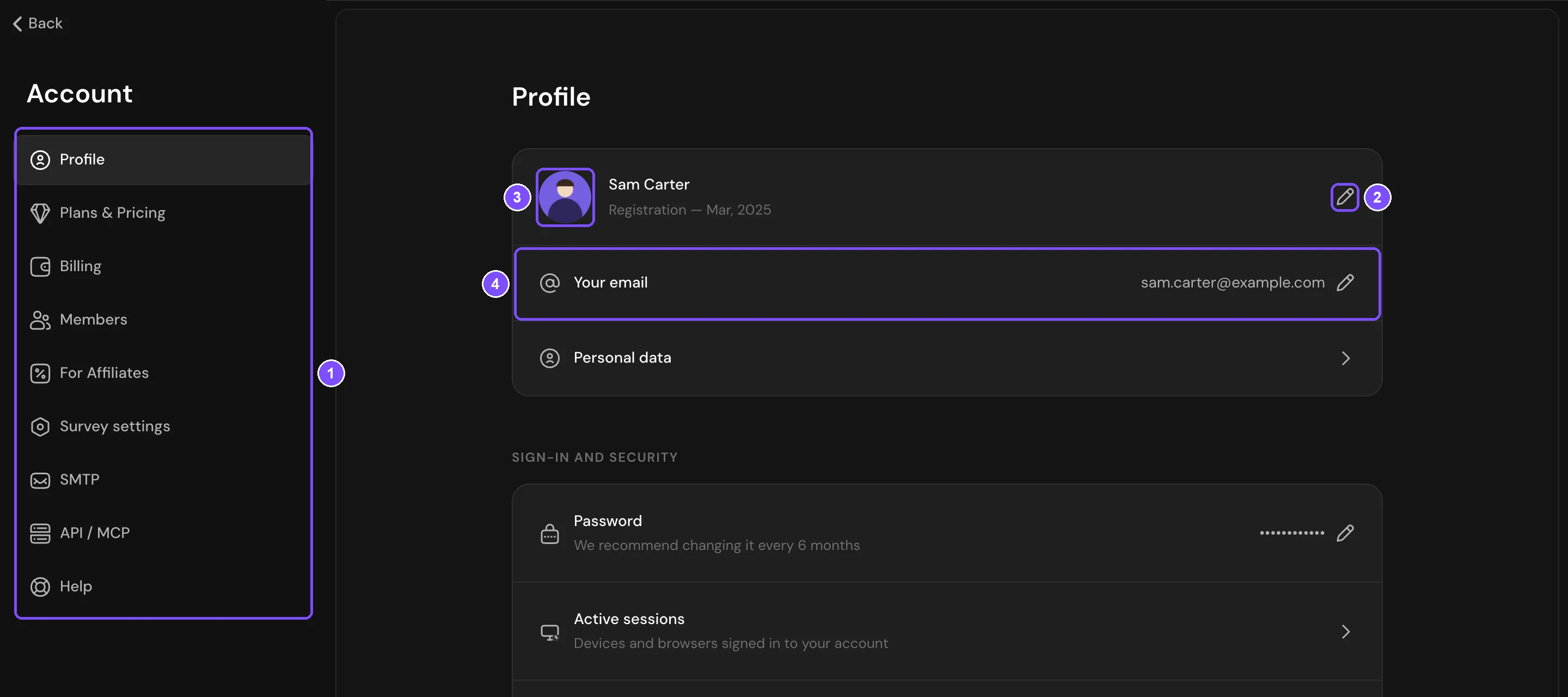
Task: Click the profile circle icon in sidebar
Action: 40,160
